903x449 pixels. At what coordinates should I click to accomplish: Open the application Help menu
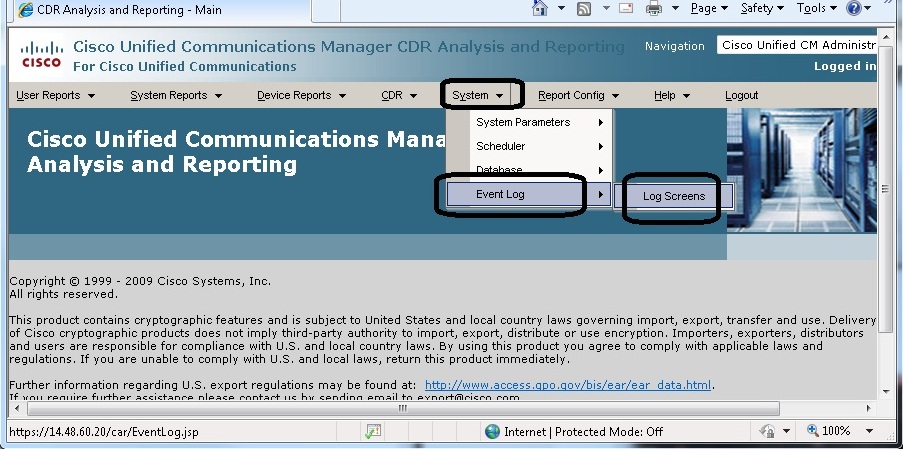(671, 96)
